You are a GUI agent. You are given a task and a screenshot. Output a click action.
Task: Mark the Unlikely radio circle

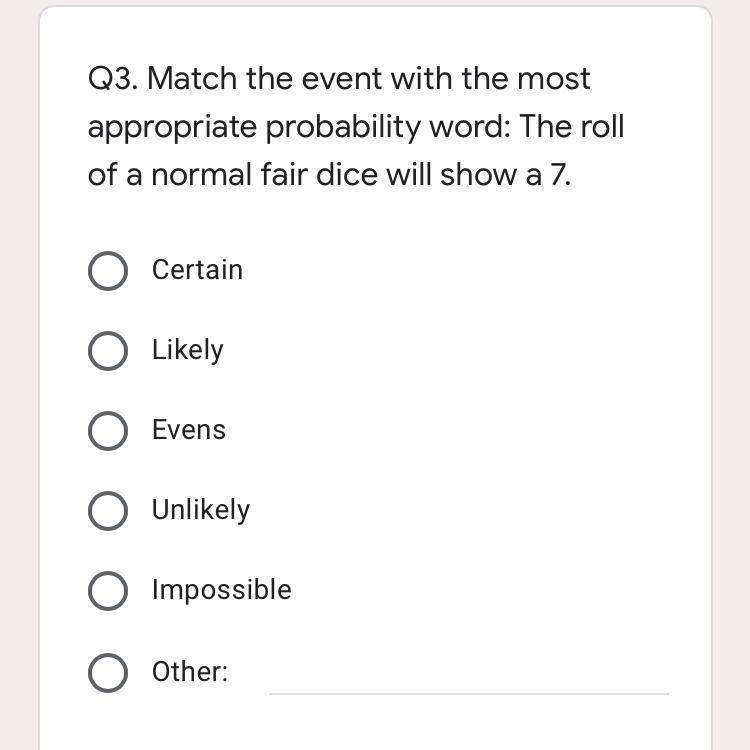108,511
